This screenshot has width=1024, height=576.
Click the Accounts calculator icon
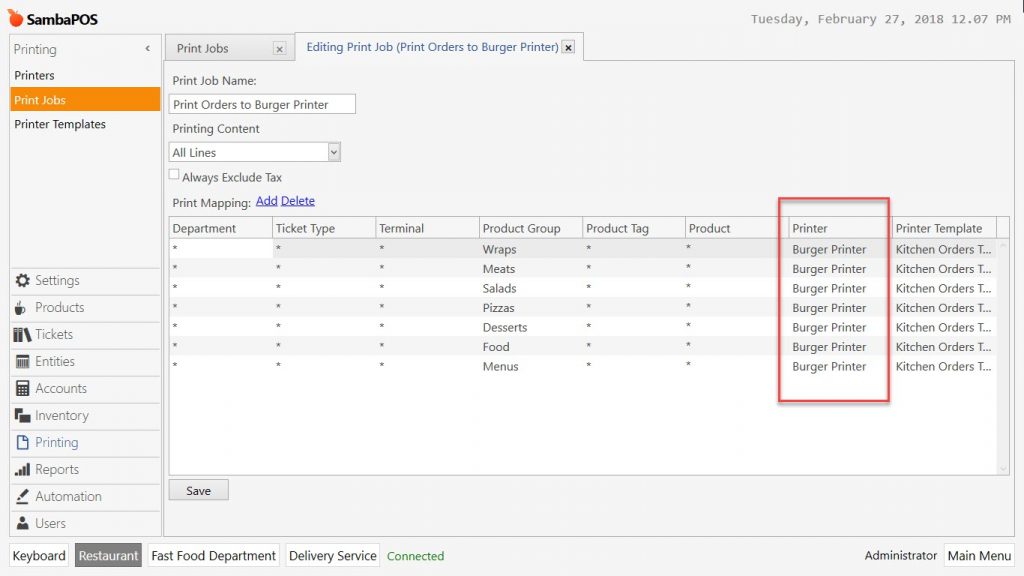coord(23,389)
